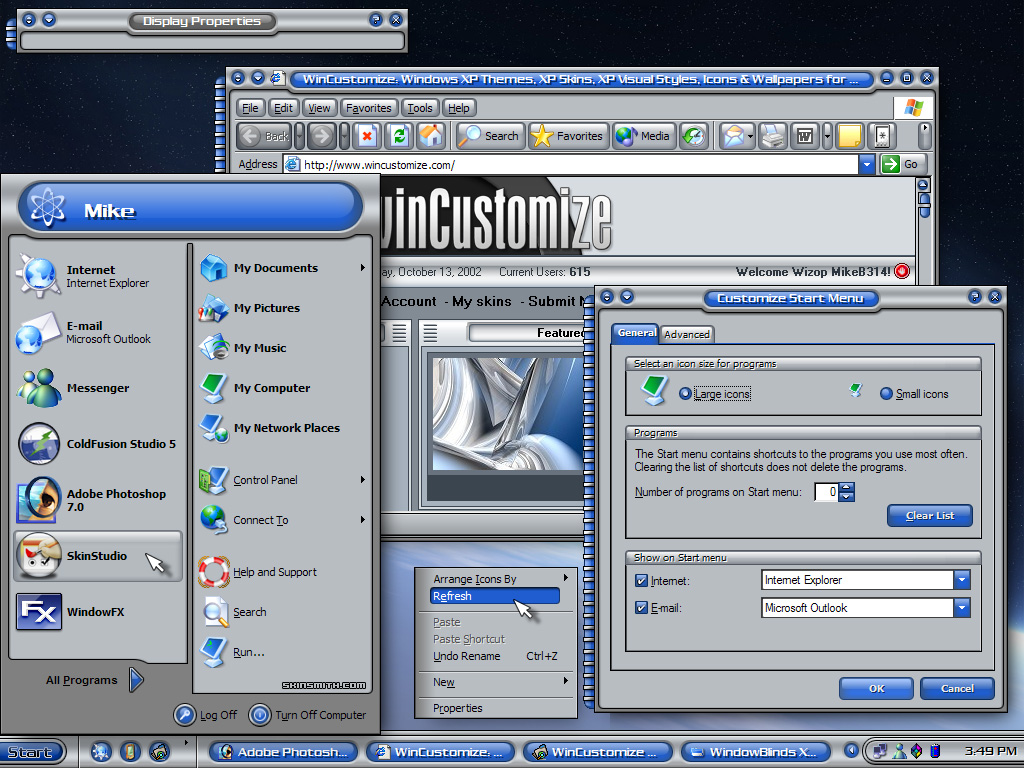Increase number of programs with up arrow

[x=846, y=487]
